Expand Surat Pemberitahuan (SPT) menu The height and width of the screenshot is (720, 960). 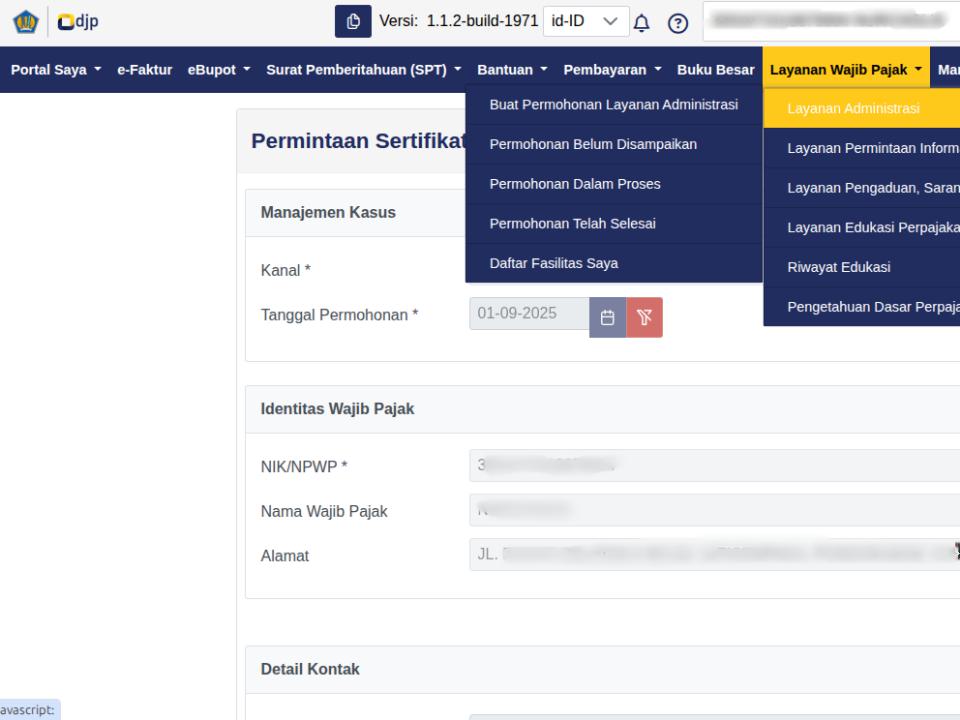(364, 70)
